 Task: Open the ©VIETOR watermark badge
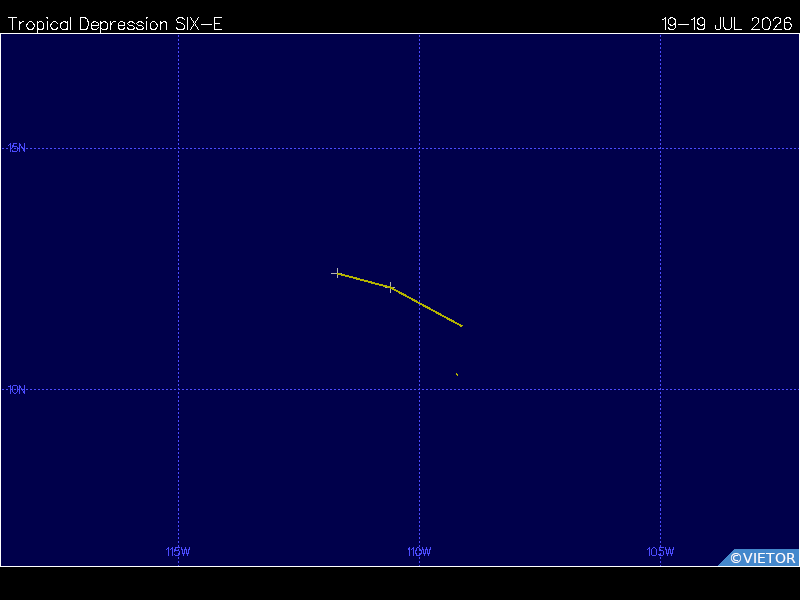coord(759,558)
